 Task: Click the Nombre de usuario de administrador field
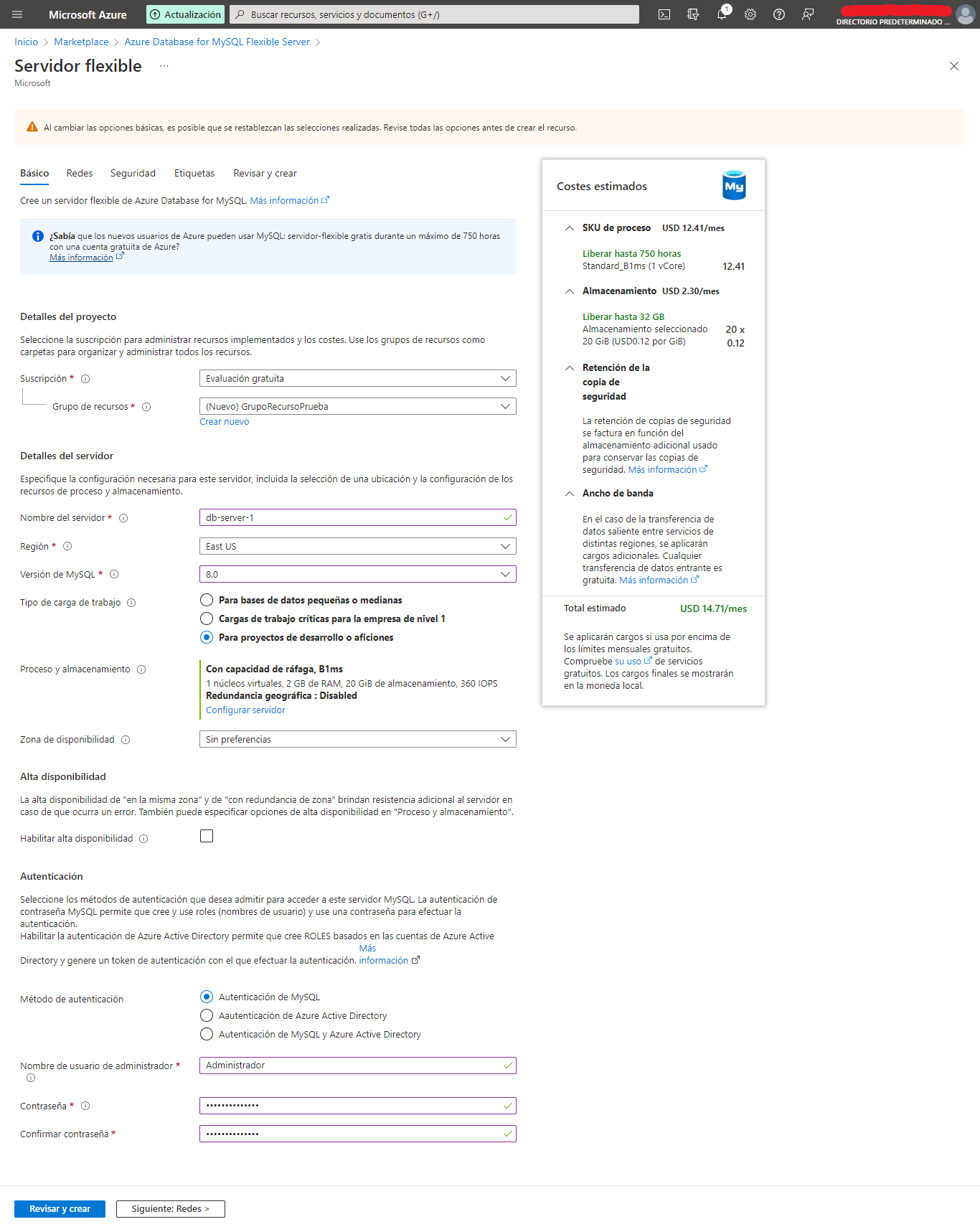pyautogui.click(x=357, y=1066)
